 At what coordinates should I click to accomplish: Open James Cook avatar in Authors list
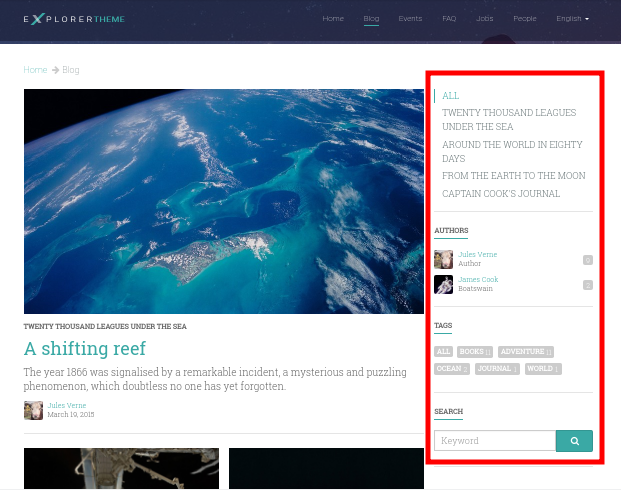point(443,284)
